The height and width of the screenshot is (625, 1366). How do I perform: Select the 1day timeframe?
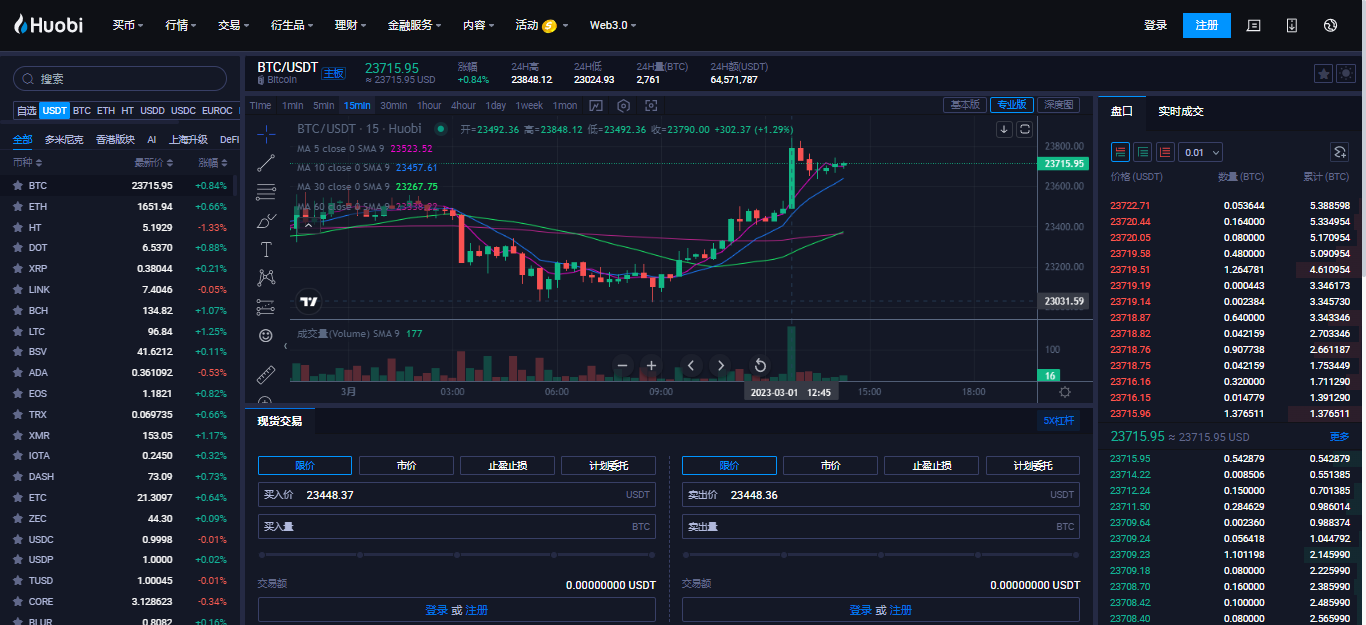495,105
